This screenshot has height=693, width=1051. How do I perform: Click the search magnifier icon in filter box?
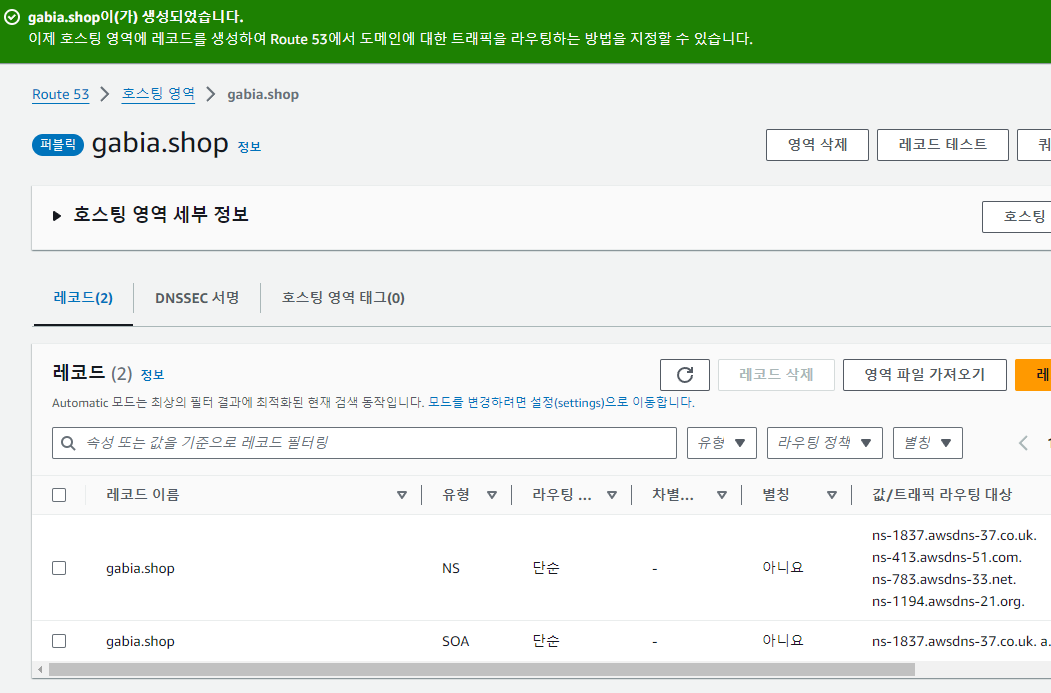pyautogui.click(x=68, y=443)
